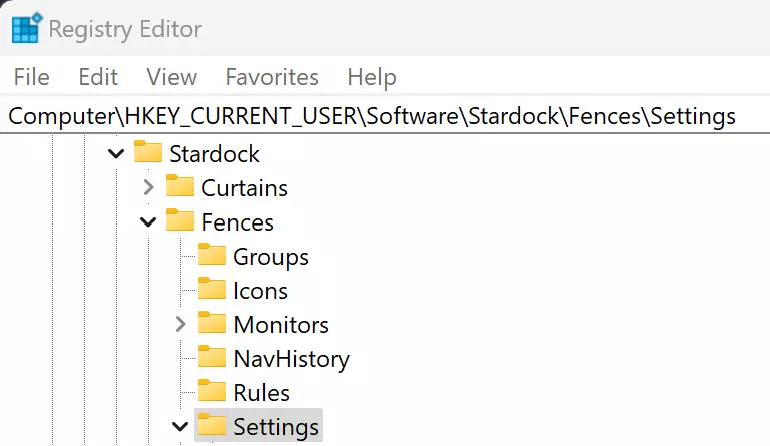This screenshot has width=770, height=446.
Task: Open the Favorites menu
Action: (x=272, y=77)
